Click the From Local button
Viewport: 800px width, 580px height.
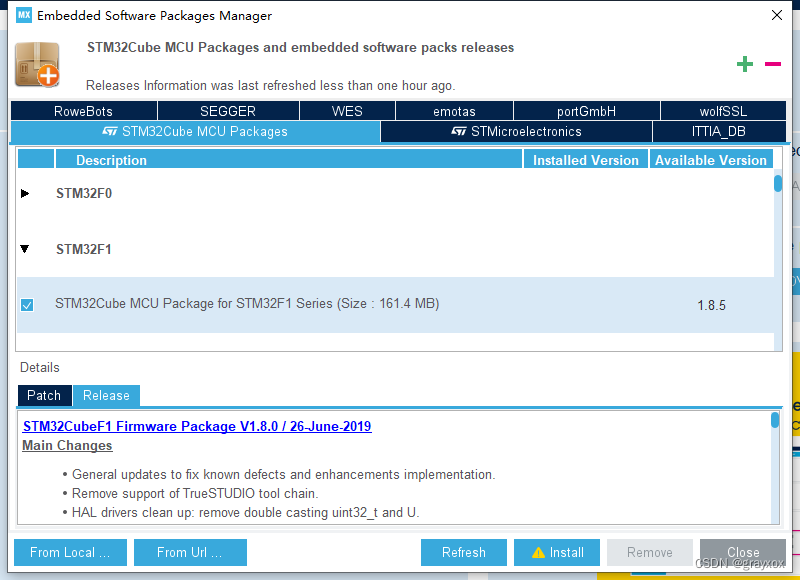click(x=70, y=552)
